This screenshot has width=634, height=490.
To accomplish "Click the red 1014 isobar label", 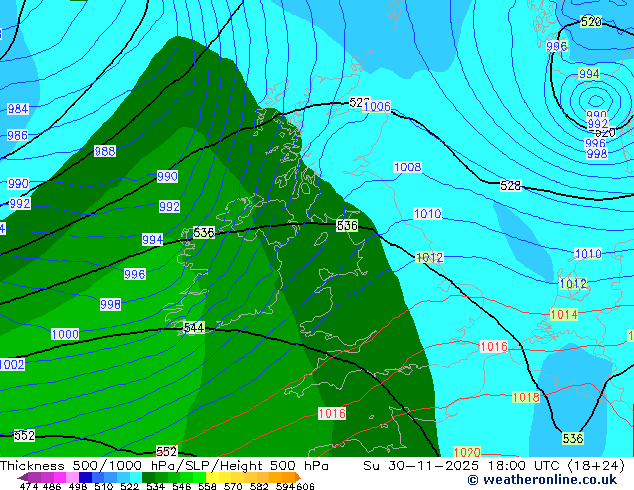I will click(564, 315).
